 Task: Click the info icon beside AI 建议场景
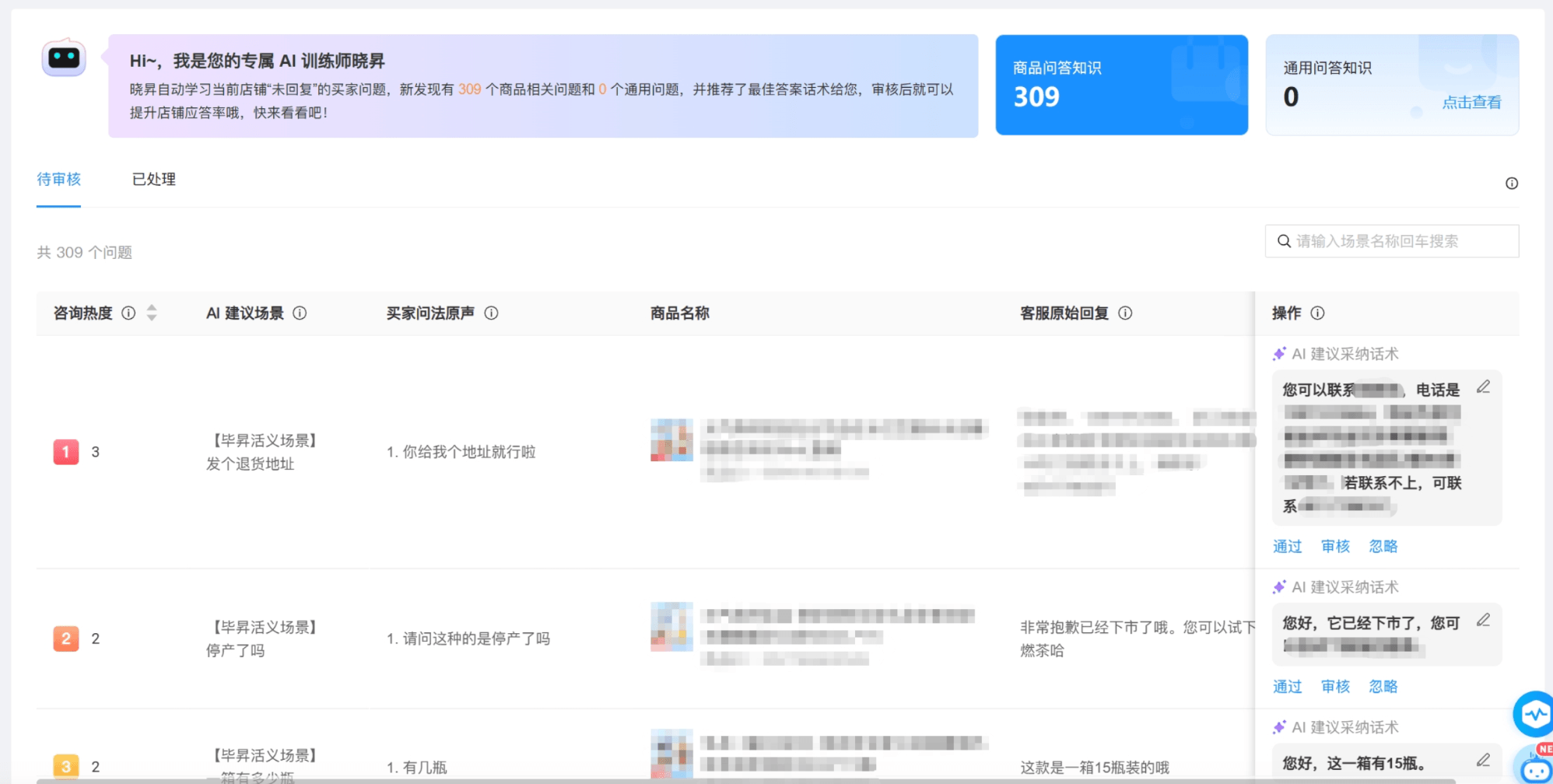pos(300,313)
